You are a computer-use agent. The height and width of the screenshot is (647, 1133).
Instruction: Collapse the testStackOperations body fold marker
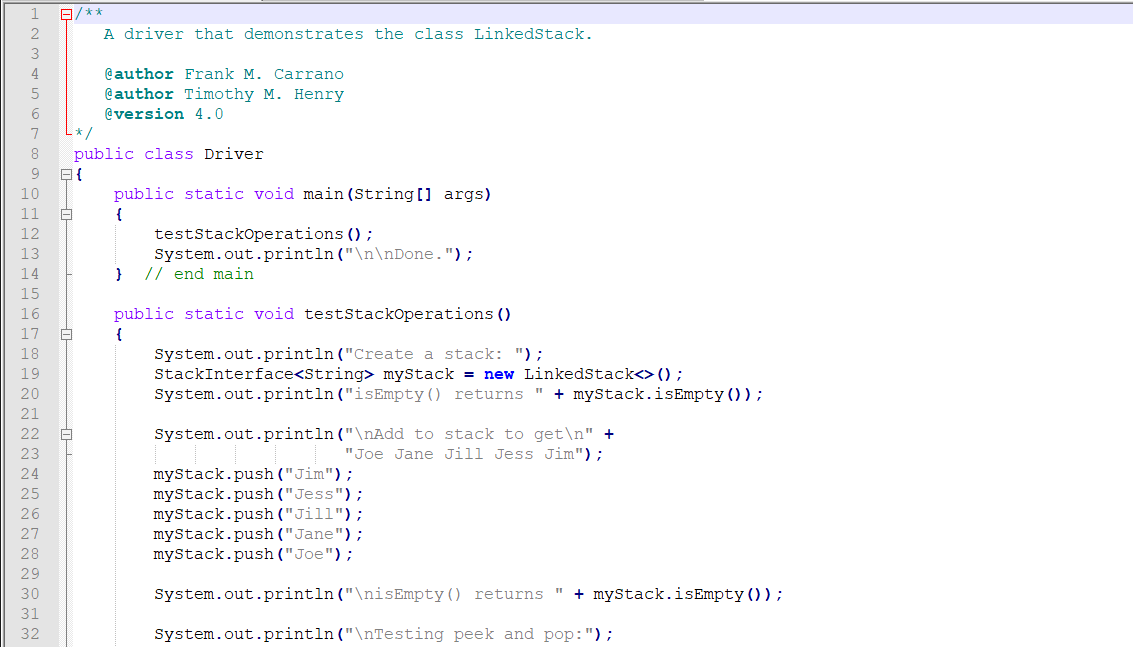(65, 333)
